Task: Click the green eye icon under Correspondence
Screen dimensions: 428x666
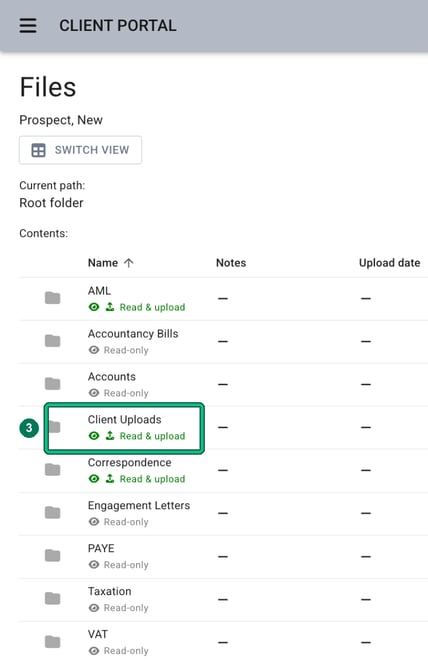Action: (x=94, y=479)
